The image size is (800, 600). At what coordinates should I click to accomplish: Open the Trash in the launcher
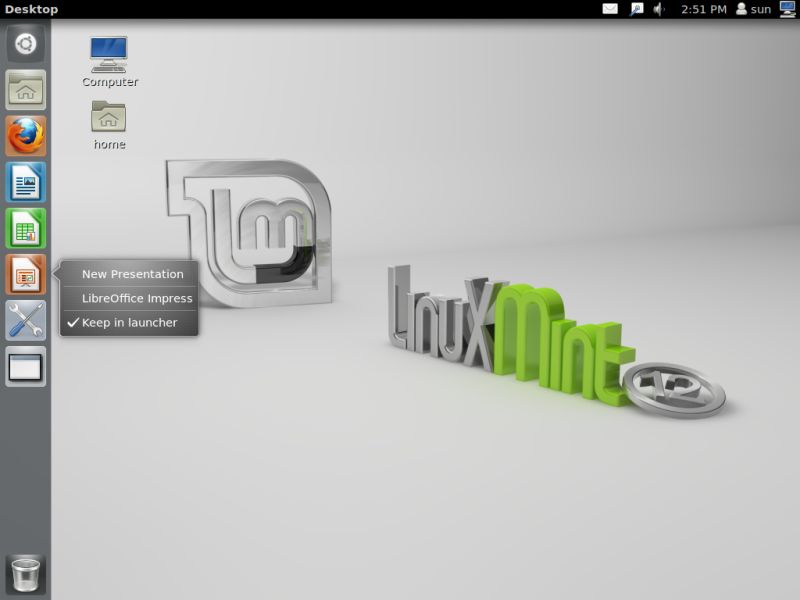click(26, 574)
